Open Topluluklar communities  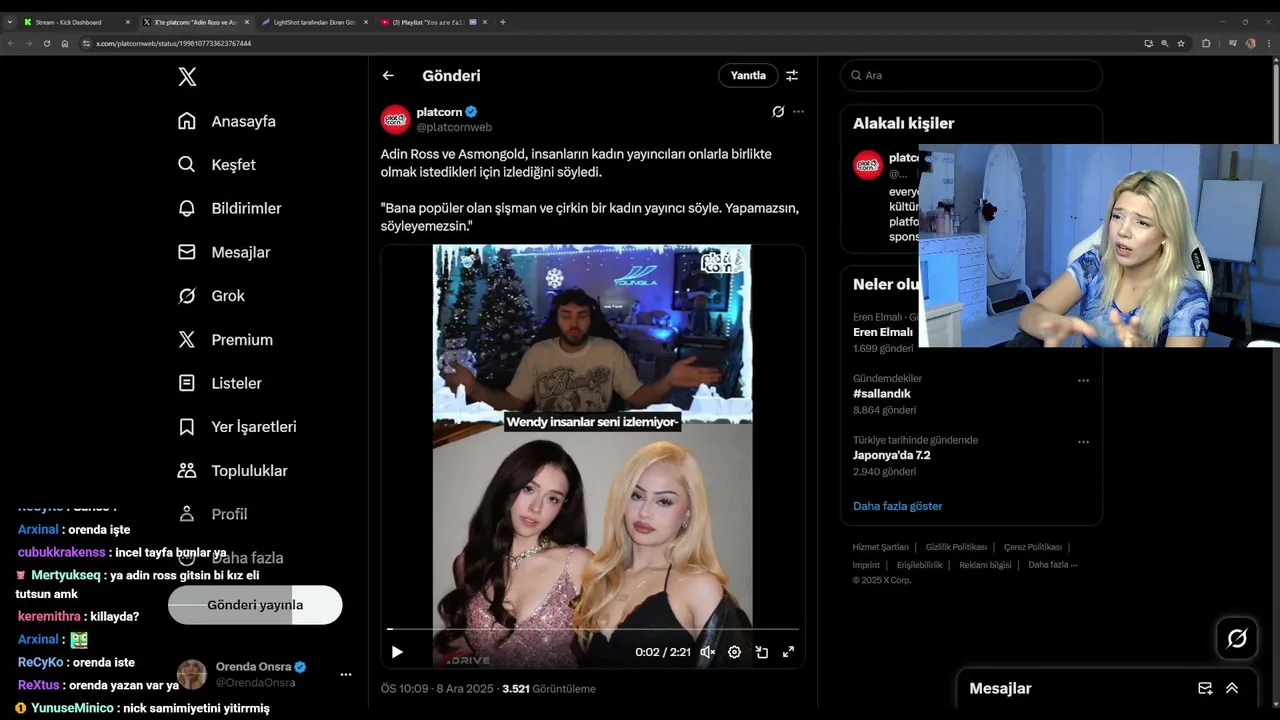pyautogui.click(x=232, y=471)
